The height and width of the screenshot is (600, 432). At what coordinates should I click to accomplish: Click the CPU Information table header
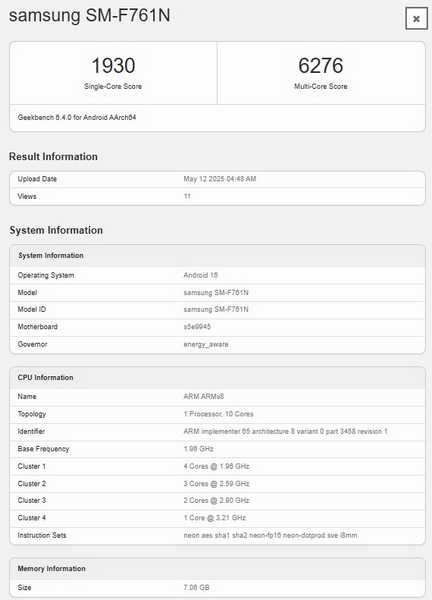[217, 377]
